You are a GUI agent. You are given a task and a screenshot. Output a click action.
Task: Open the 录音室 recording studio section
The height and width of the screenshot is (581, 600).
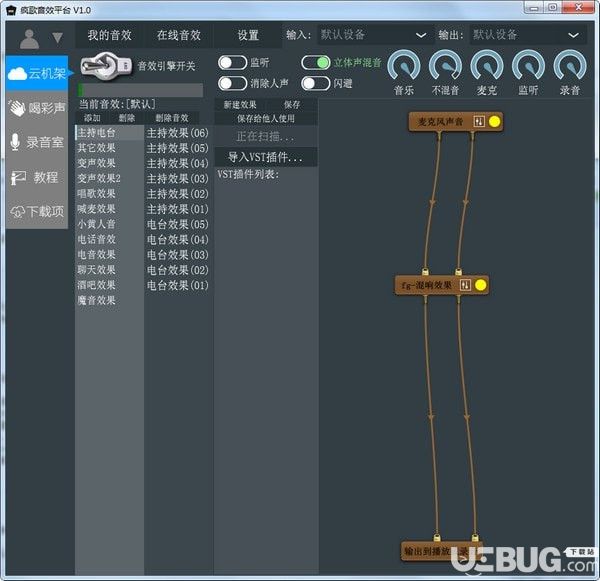coord(37,142)
